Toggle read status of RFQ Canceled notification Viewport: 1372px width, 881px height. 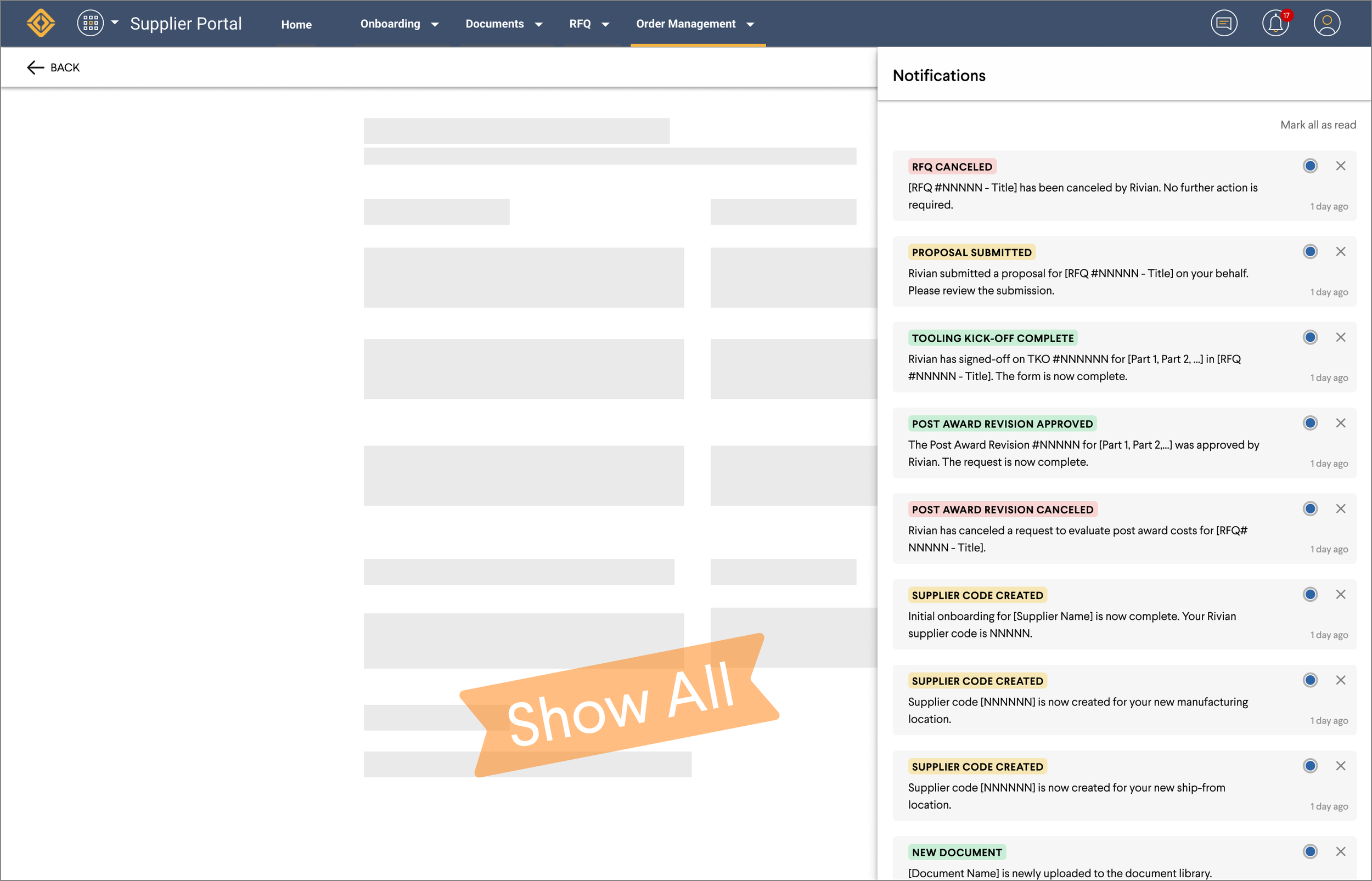point(1309,166)
